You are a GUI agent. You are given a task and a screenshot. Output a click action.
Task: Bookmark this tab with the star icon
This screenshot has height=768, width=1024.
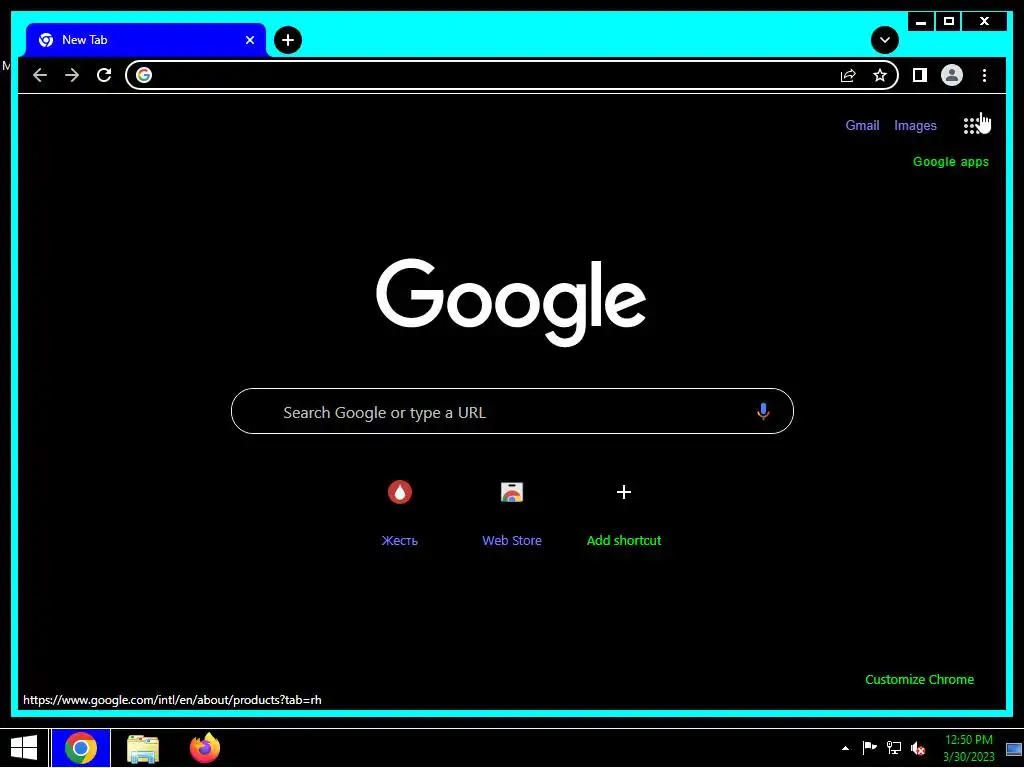[880, 75]
